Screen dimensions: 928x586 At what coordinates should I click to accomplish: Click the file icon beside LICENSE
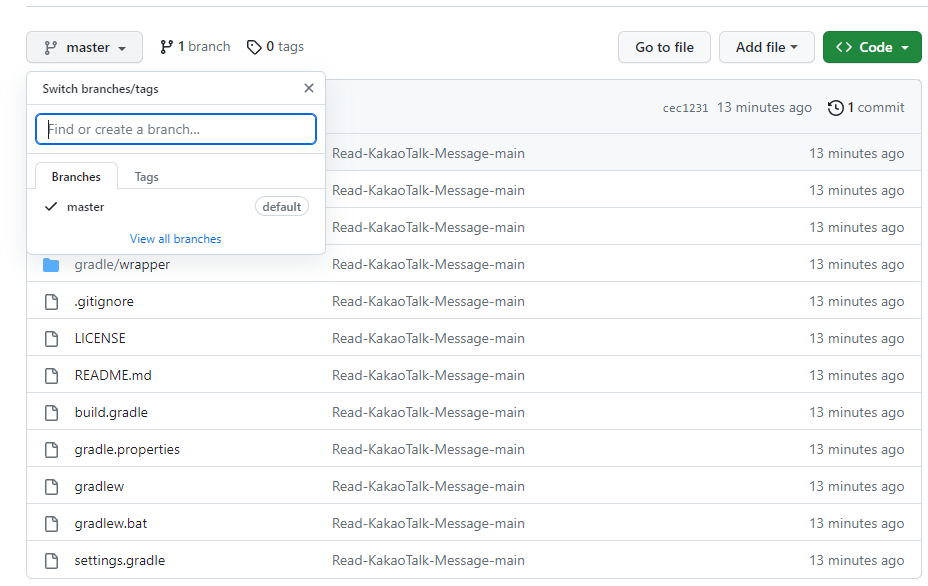coord(51,339)
